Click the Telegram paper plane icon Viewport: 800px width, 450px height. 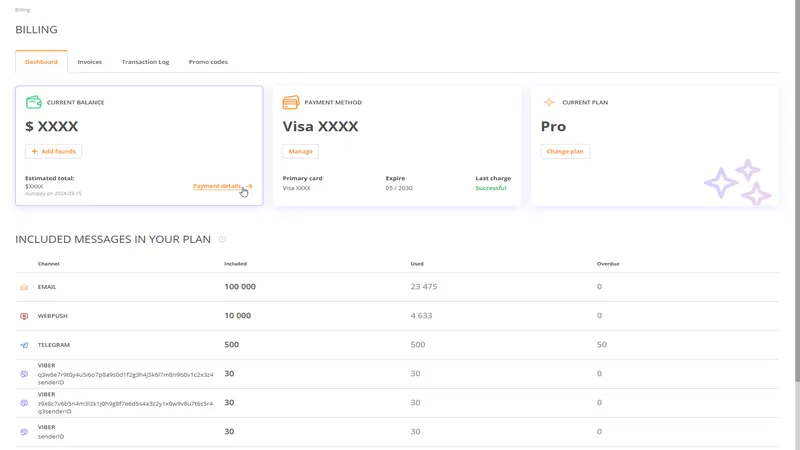click(24, 345)
